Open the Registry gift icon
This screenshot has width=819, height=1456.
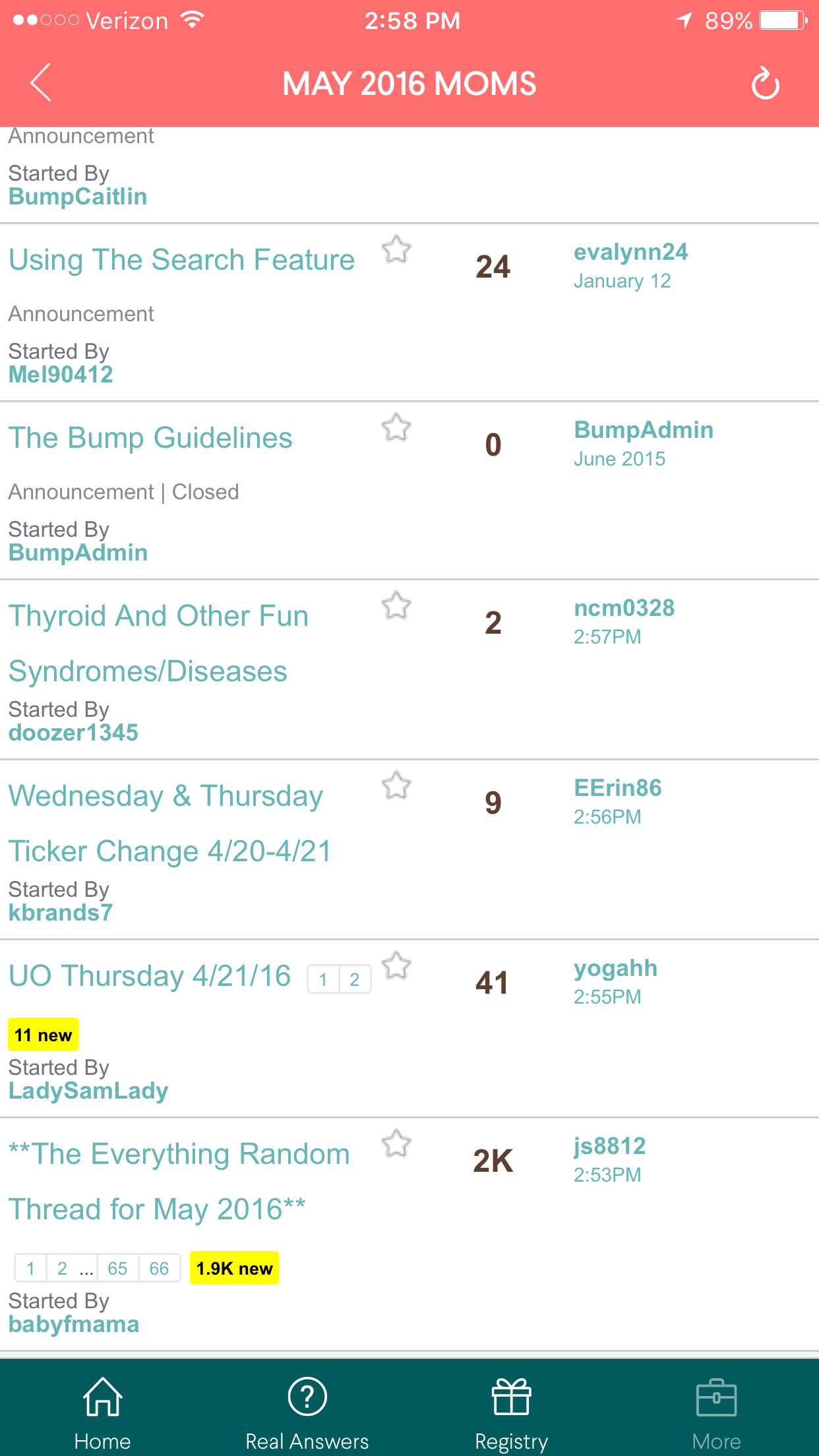tap(512, 1397)
